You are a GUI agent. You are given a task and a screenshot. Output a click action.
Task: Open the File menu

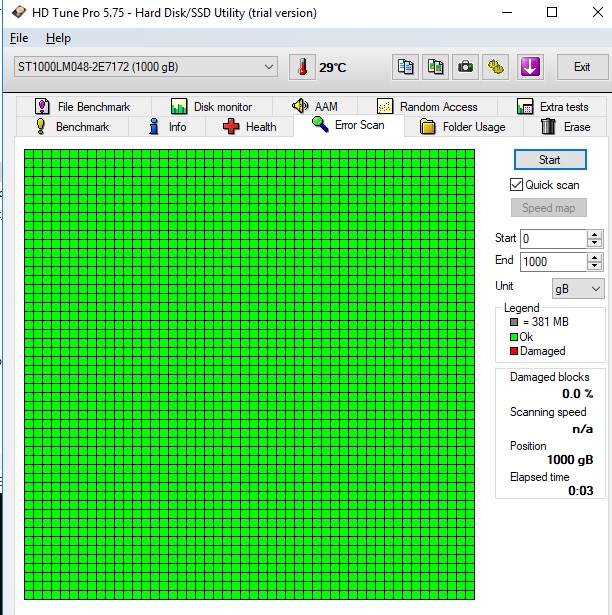click(19, 38)
